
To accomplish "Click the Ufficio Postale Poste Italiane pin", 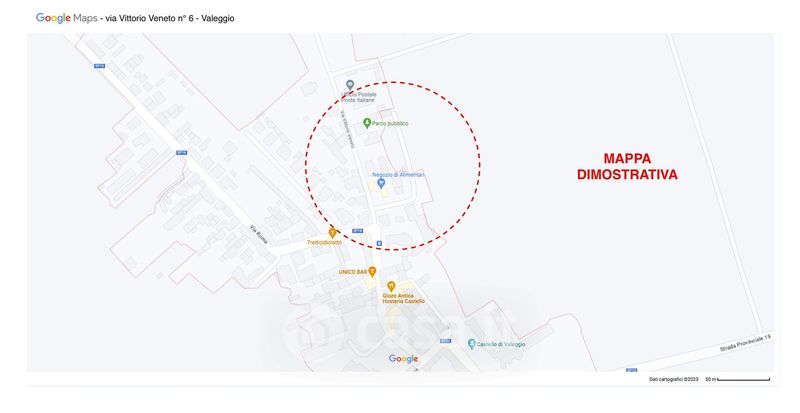I will [350, 85].
